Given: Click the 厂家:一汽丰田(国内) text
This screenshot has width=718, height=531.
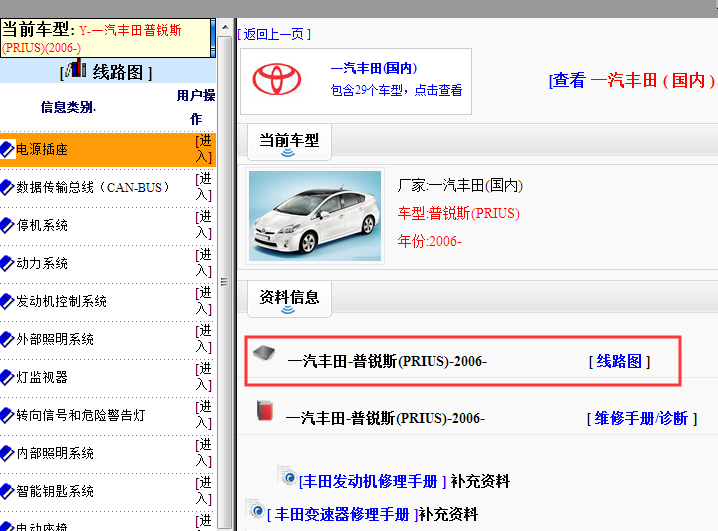Looking at the screenshot, I should point(460,185).
